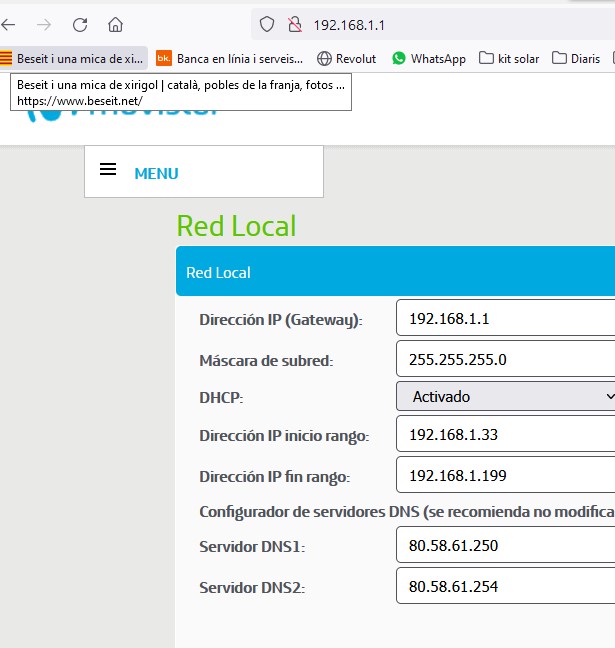This screenshot has width=615, height=648.
Task: Edit the Dirección IP (Gateway) field
Action: tap(505, 318)
